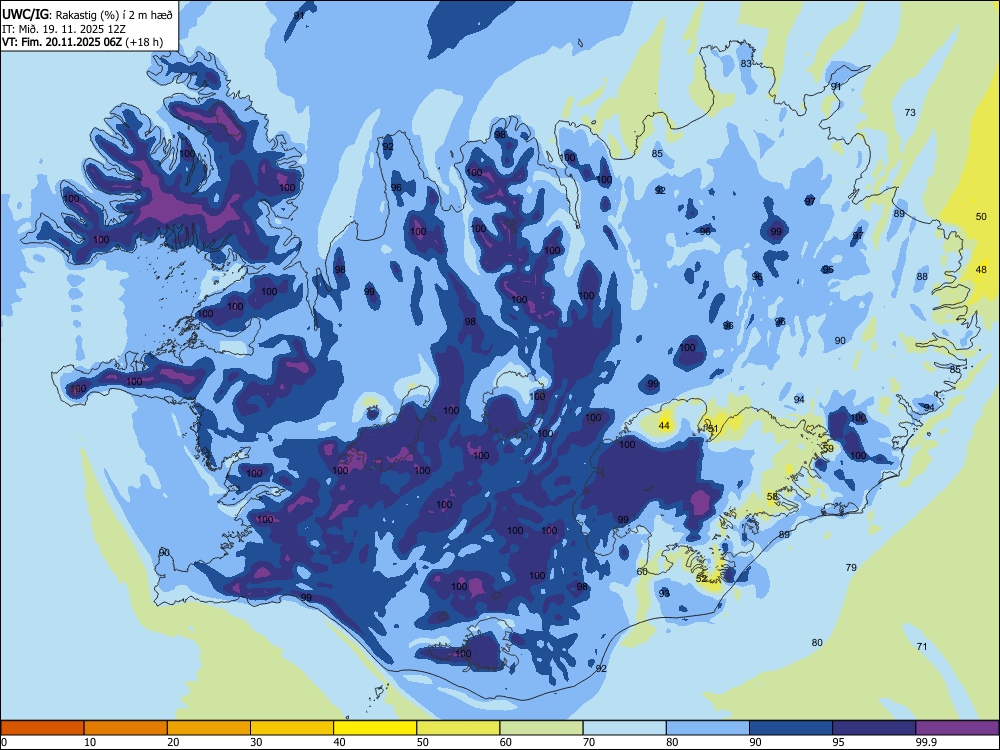Click the '0' legend tick label

click(x=4, y=742)
